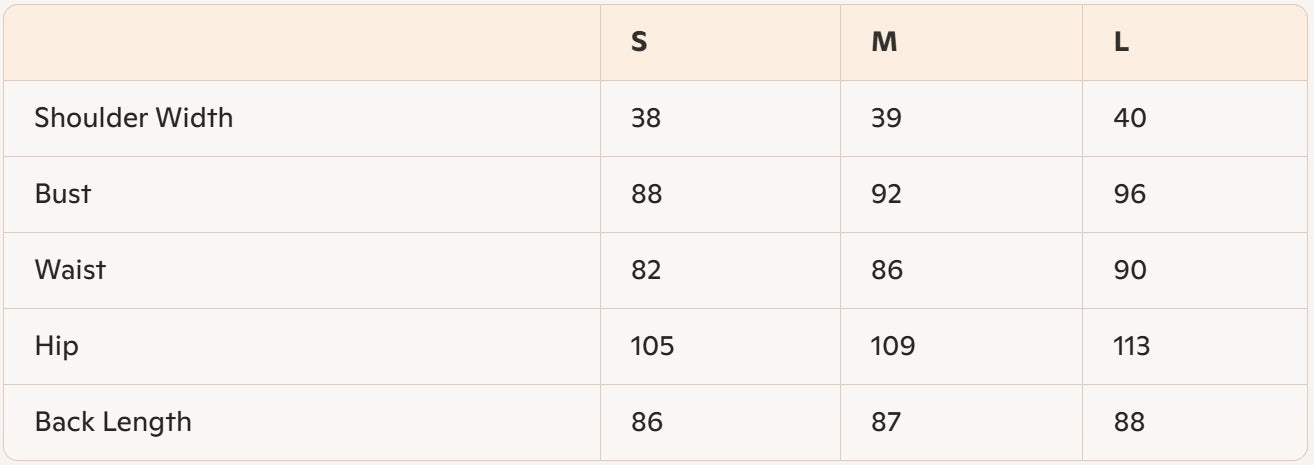Viewport: 1314px width, 465px height.
Task: Click Waist value 90 for size L
Action: pyautogui.click(x=1130, y=270)
